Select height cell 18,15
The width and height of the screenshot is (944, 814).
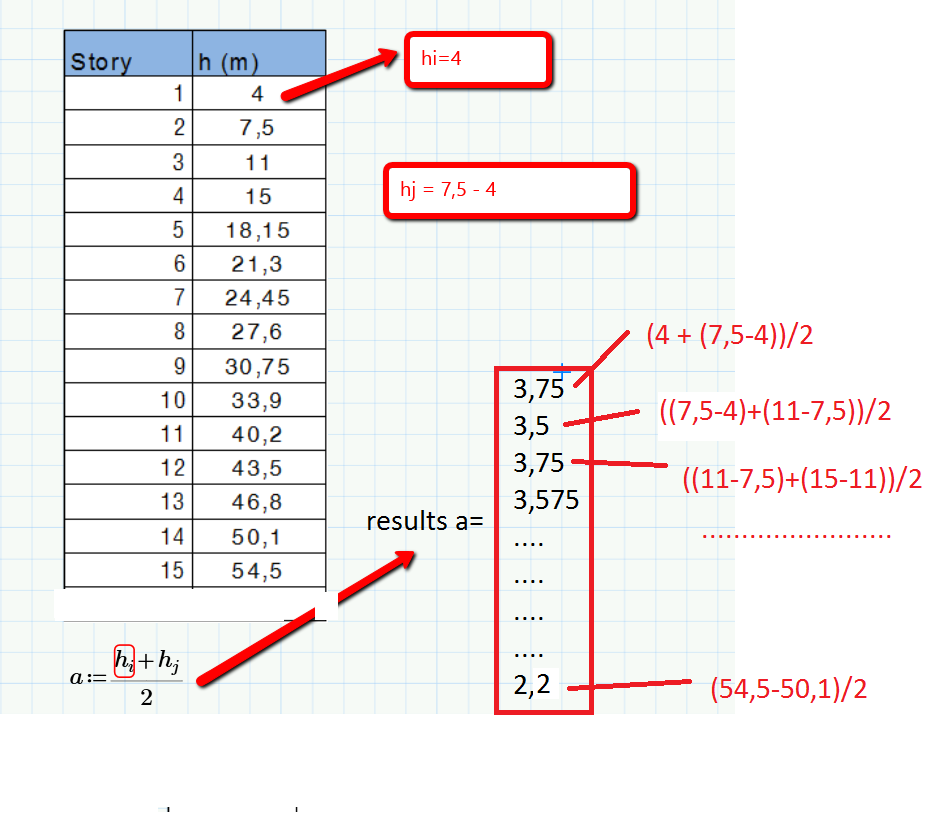pos(259,229)
